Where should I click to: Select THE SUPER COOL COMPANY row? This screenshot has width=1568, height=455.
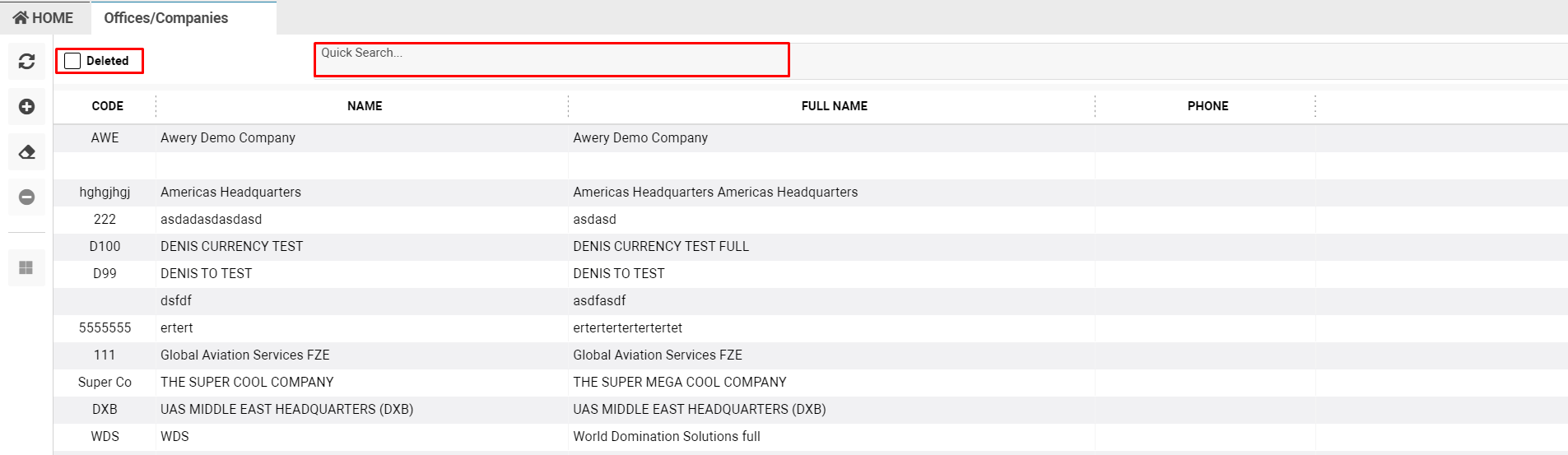(x=811, y=383)
